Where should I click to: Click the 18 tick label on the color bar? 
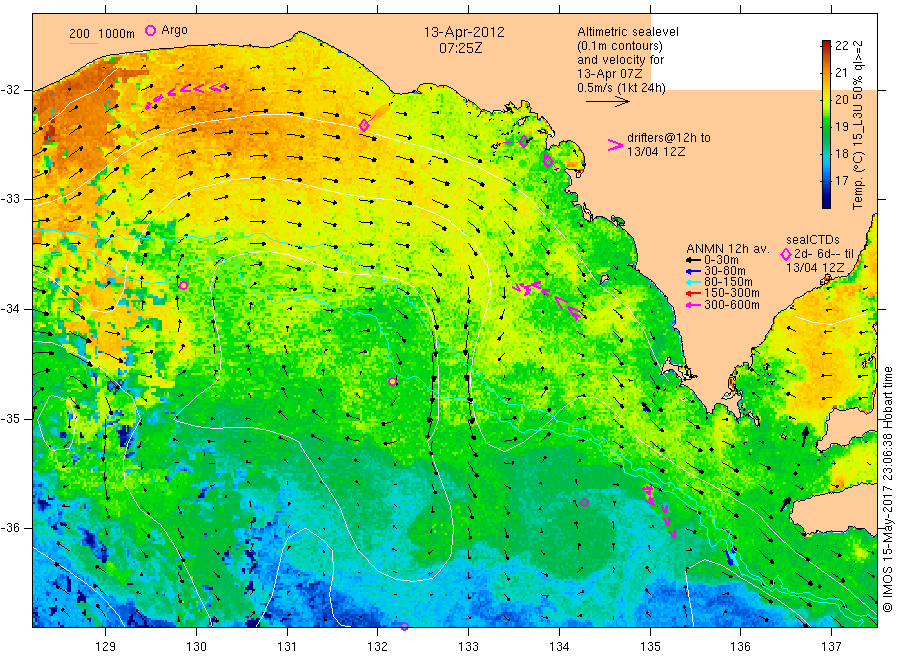841,153
